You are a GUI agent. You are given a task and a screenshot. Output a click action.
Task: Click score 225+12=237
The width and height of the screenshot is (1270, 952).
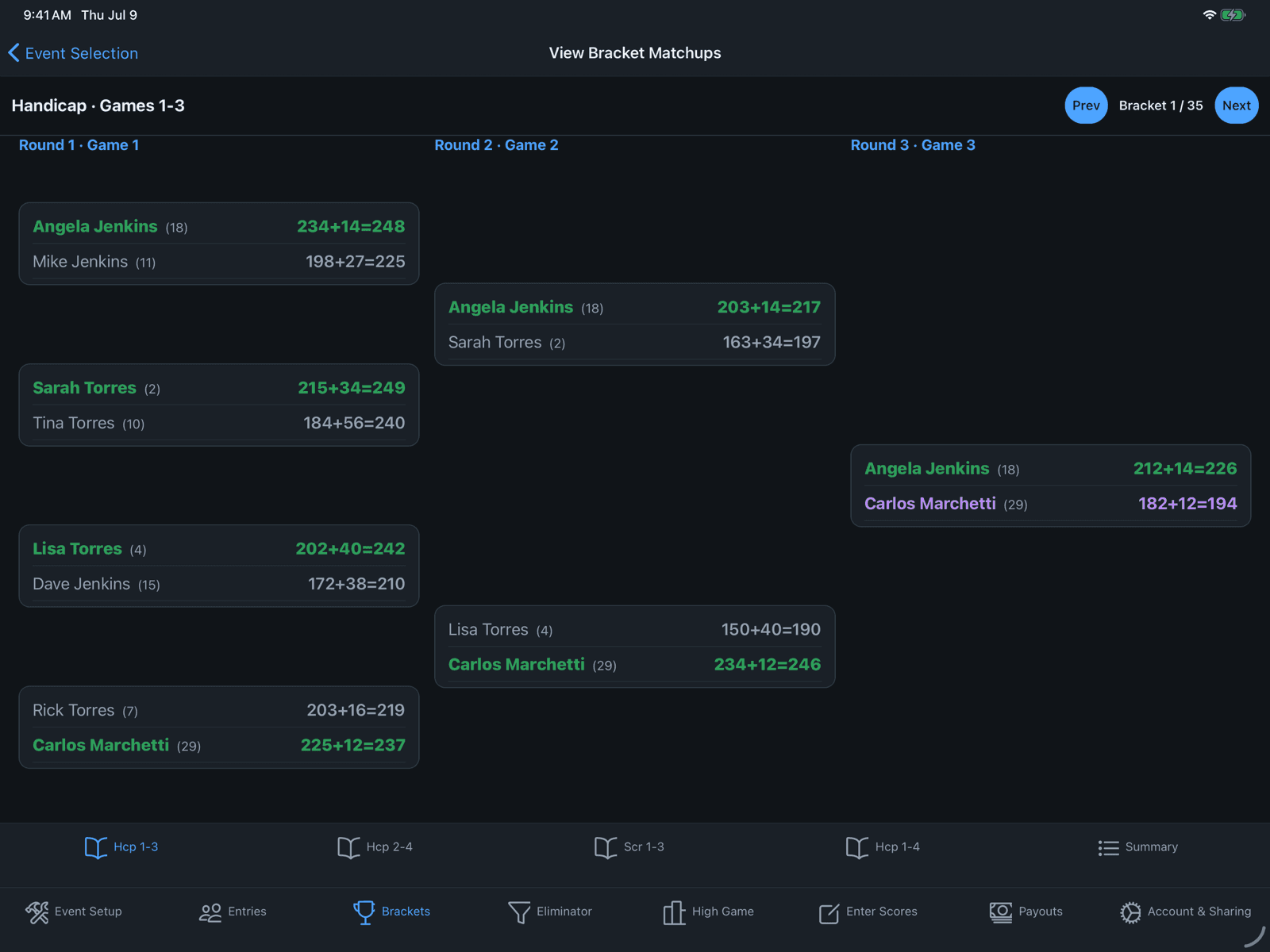[352, 745]
